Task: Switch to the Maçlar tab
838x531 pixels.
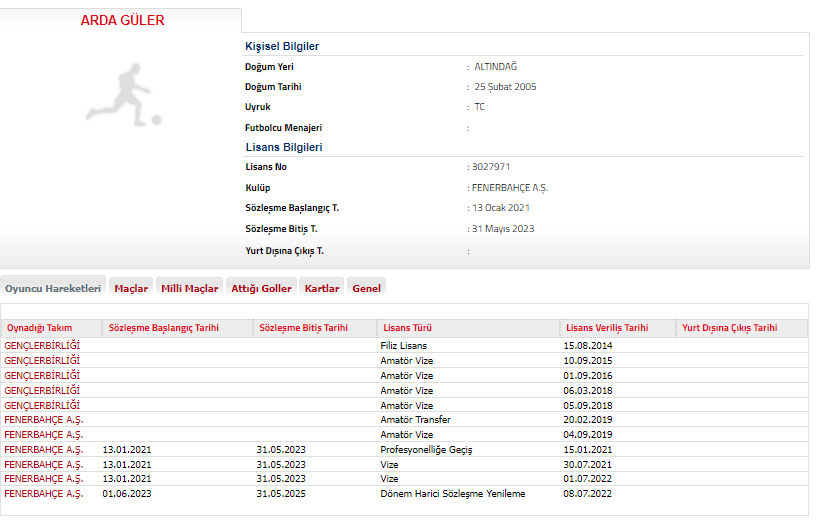Action: coord(131,288)
